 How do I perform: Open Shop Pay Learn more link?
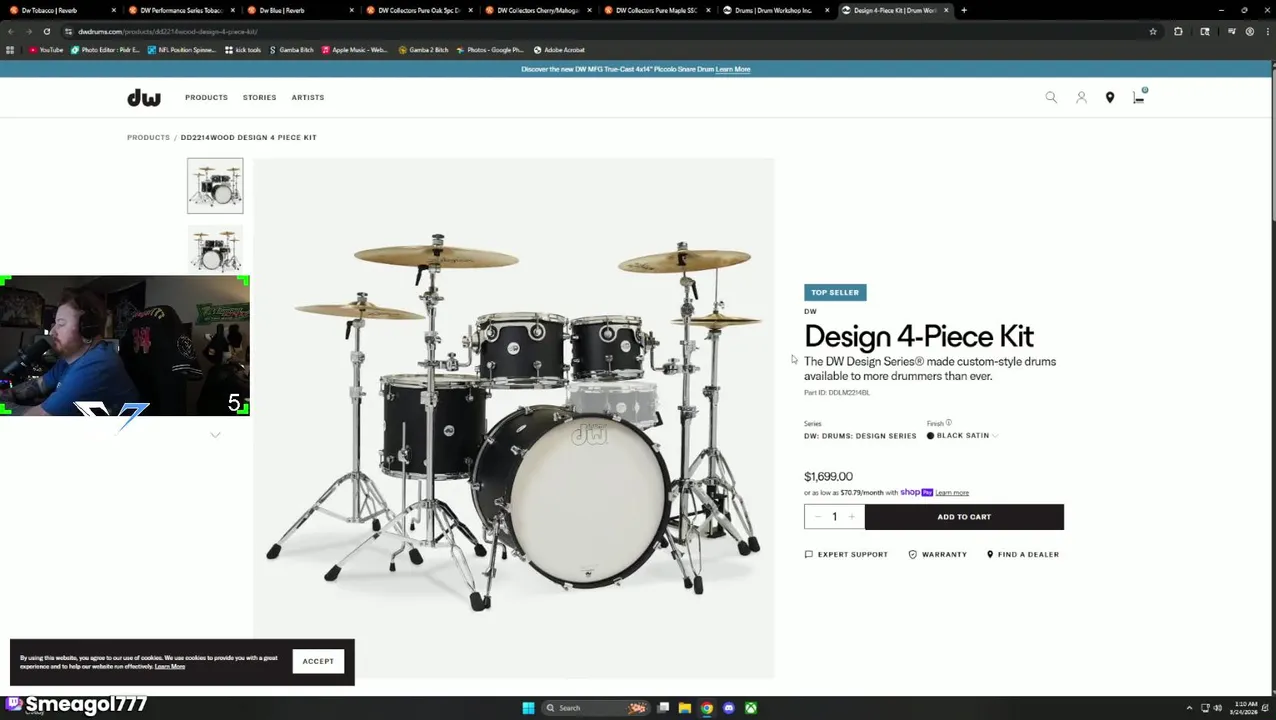(x=952, y=493)
